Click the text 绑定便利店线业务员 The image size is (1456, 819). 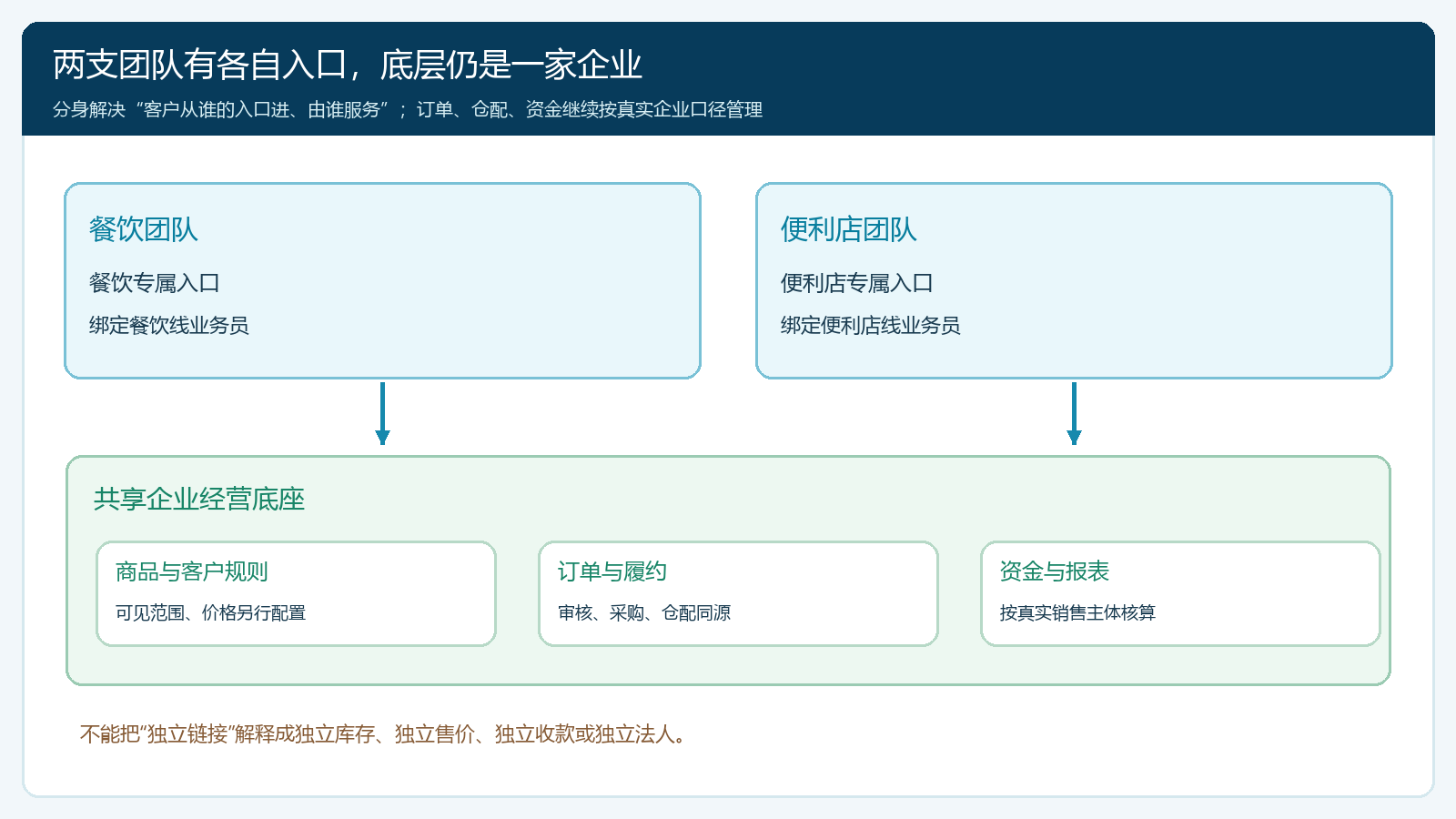click(x=871, y=326)
